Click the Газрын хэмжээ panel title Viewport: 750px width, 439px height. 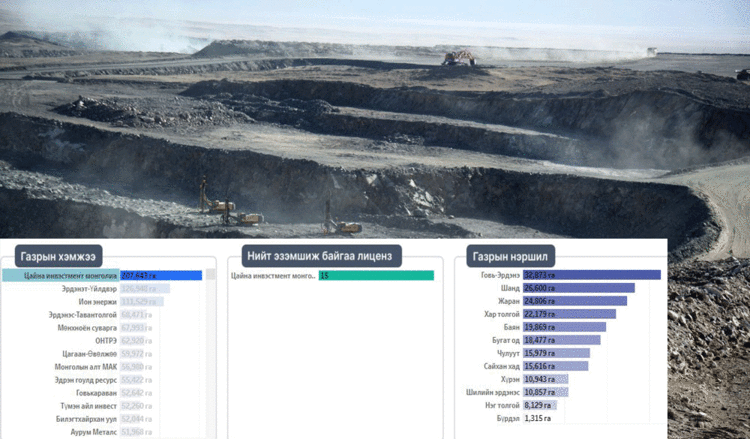[58, 255]
